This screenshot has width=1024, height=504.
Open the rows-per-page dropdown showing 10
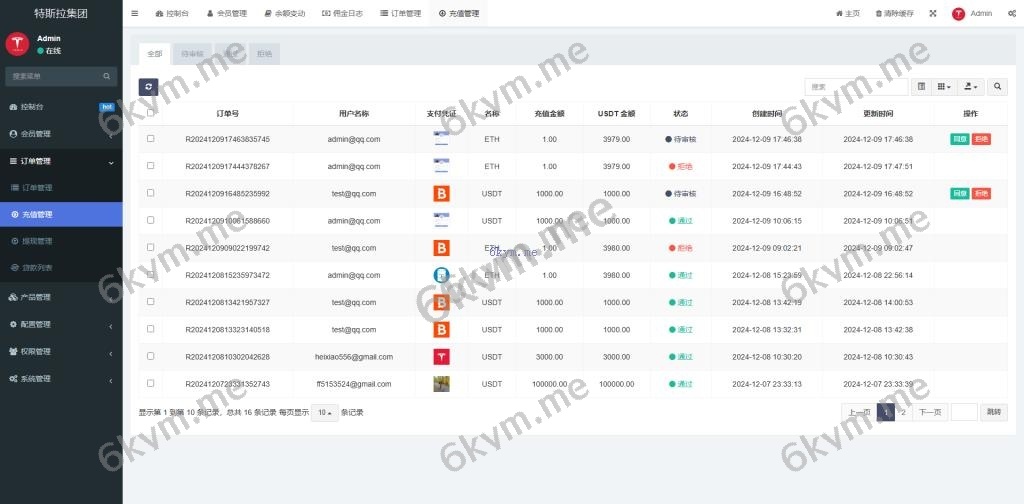pyautogui.click(x=324, y=412)
